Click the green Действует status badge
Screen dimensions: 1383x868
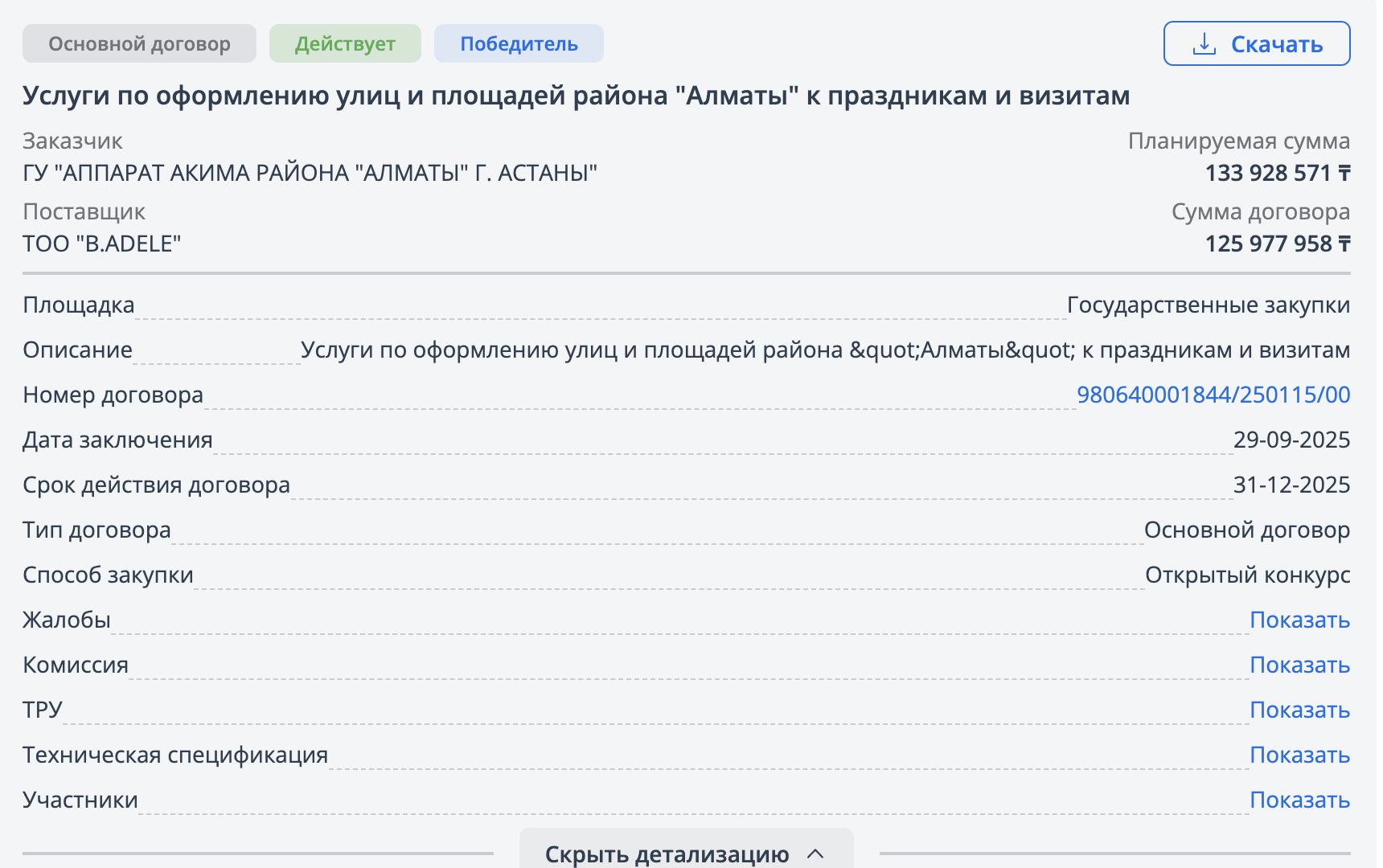coord(345,43)
